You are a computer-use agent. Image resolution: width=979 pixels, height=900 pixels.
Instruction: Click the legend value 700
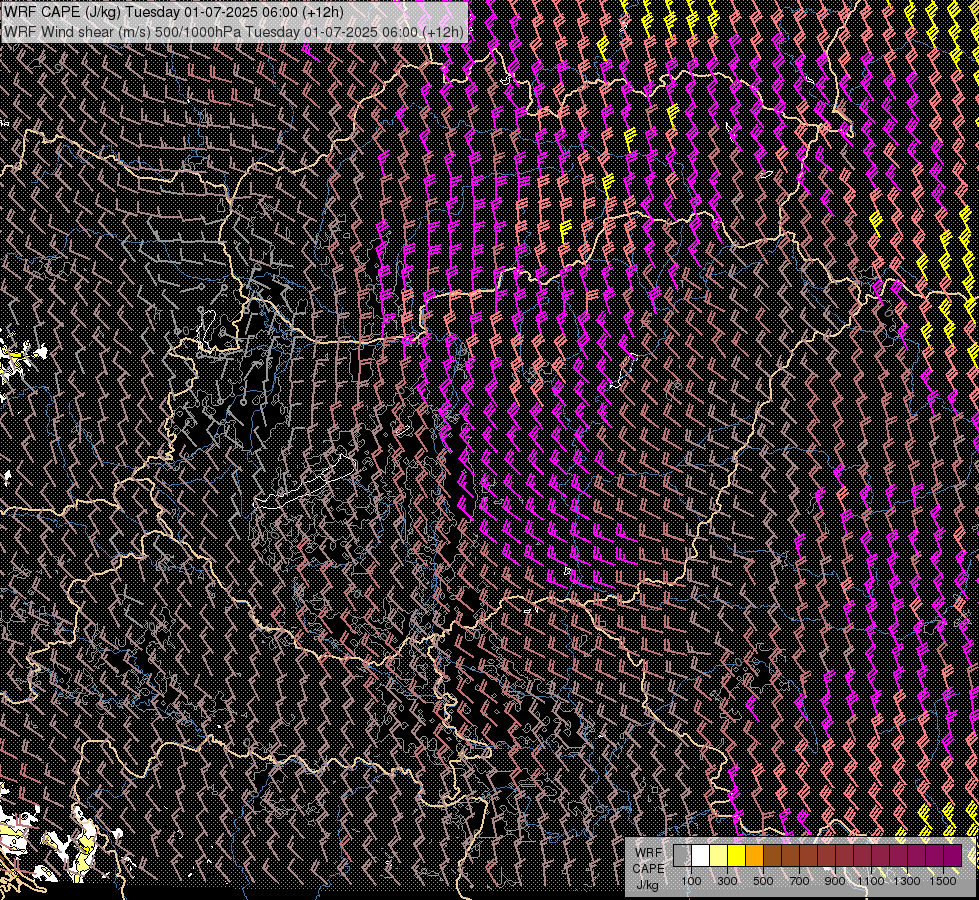[x=799, y=881]
